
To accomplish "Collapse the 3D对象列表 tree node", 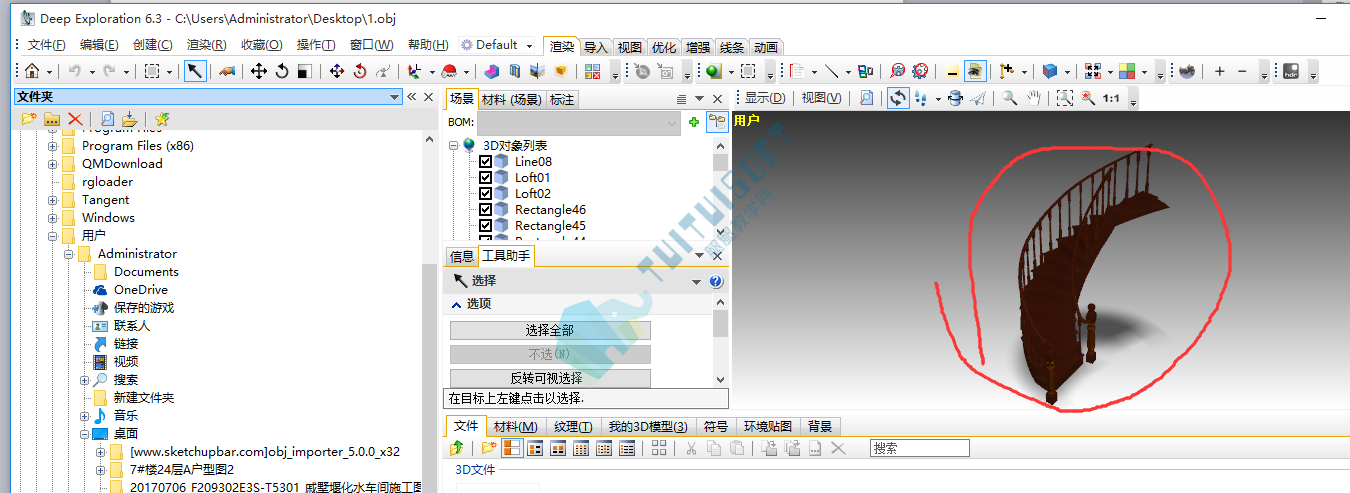I will click(453, 146).
